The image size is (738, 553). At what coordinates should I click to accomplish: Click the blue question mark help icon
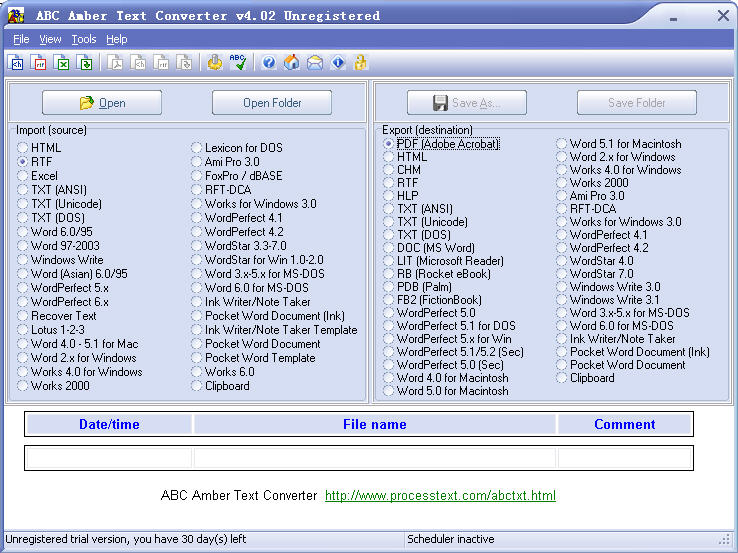269,62
